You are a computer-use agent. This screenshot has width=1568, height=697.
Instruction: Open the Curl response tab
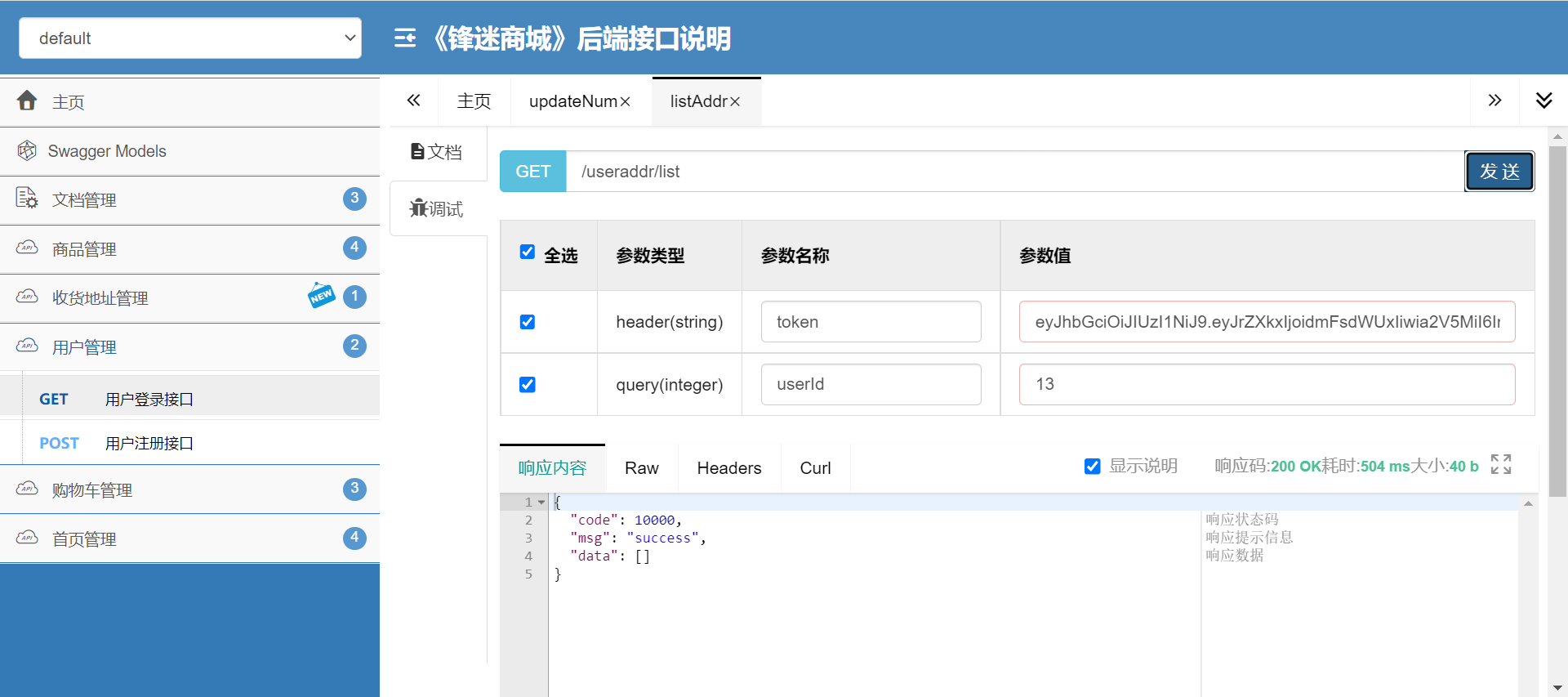[816, 468]
